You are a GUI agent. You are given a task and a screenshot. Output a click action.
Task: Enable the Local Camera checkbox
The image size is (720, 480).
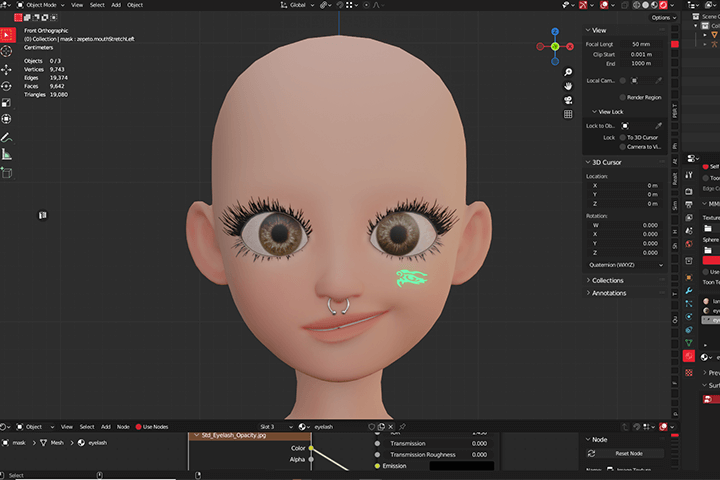[623, 80]
